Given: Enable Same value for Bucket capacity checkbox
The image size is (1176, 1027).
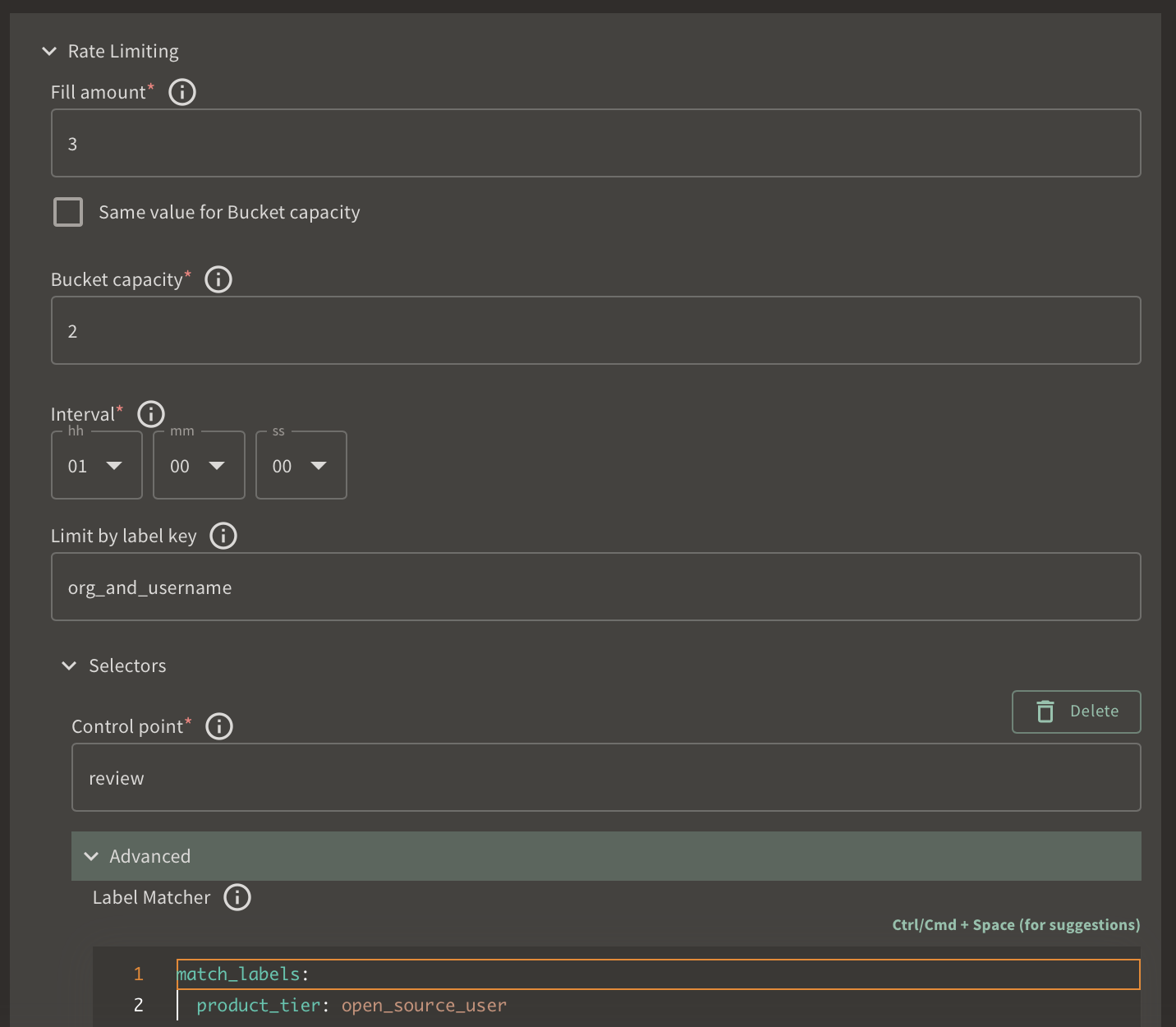Looking at the screenshot, I should [x=68, y=212].
